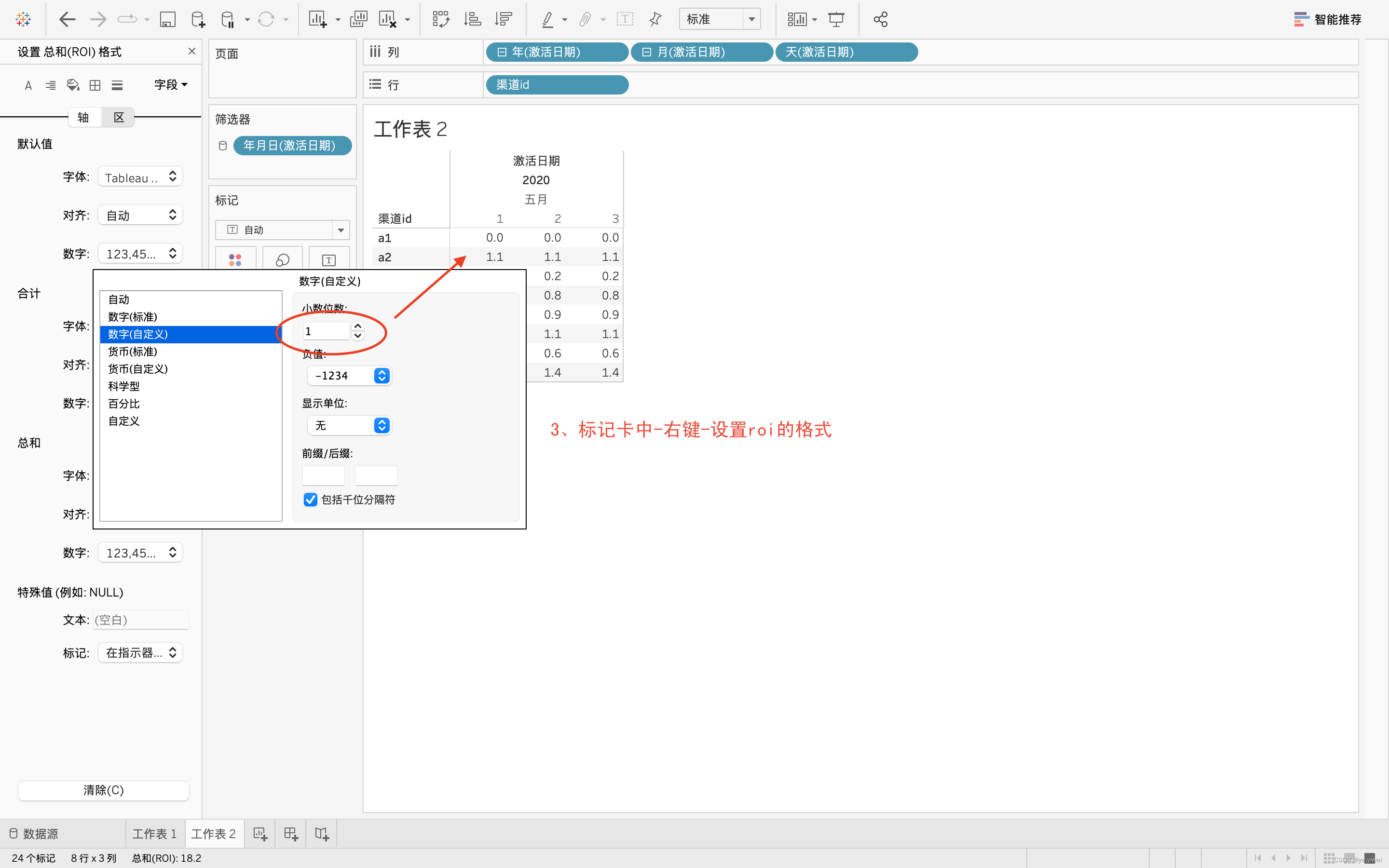This screenshot has height=868, width=1389.
Task: Click the share workbook icon
Action: pyautogui.click(x=880, y=19)
